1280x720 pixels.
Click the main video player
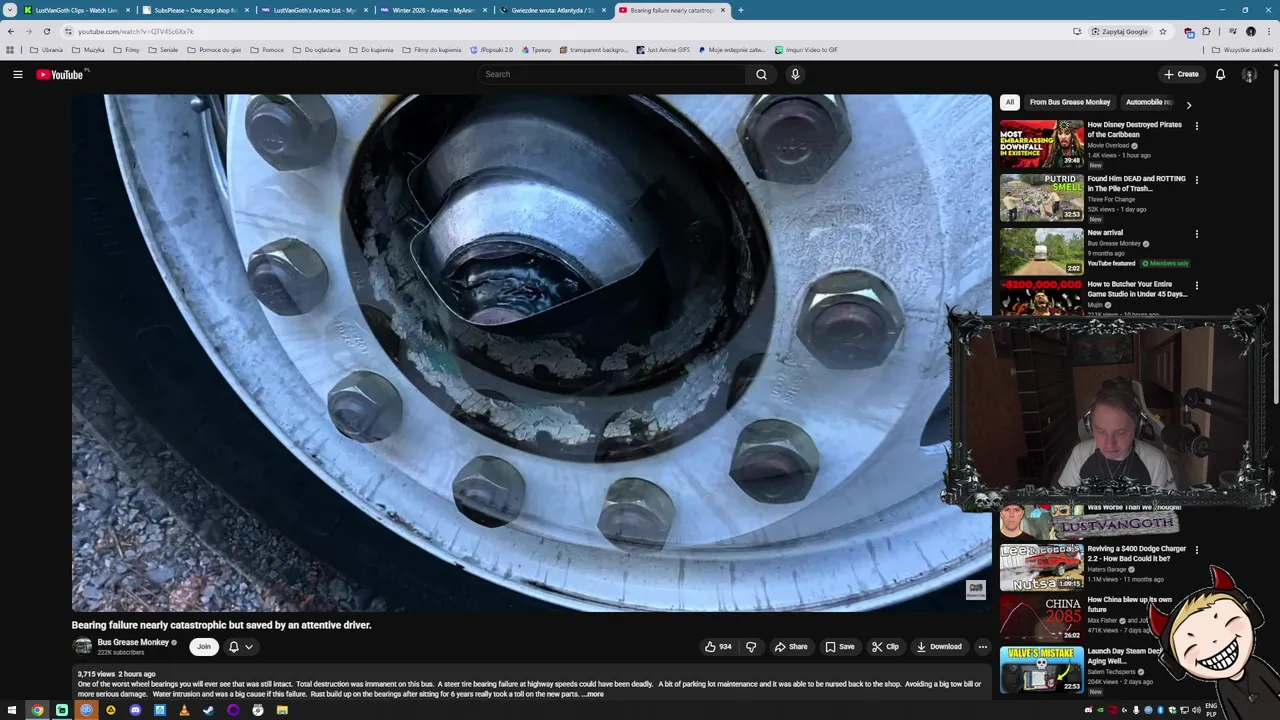point(531,352)
